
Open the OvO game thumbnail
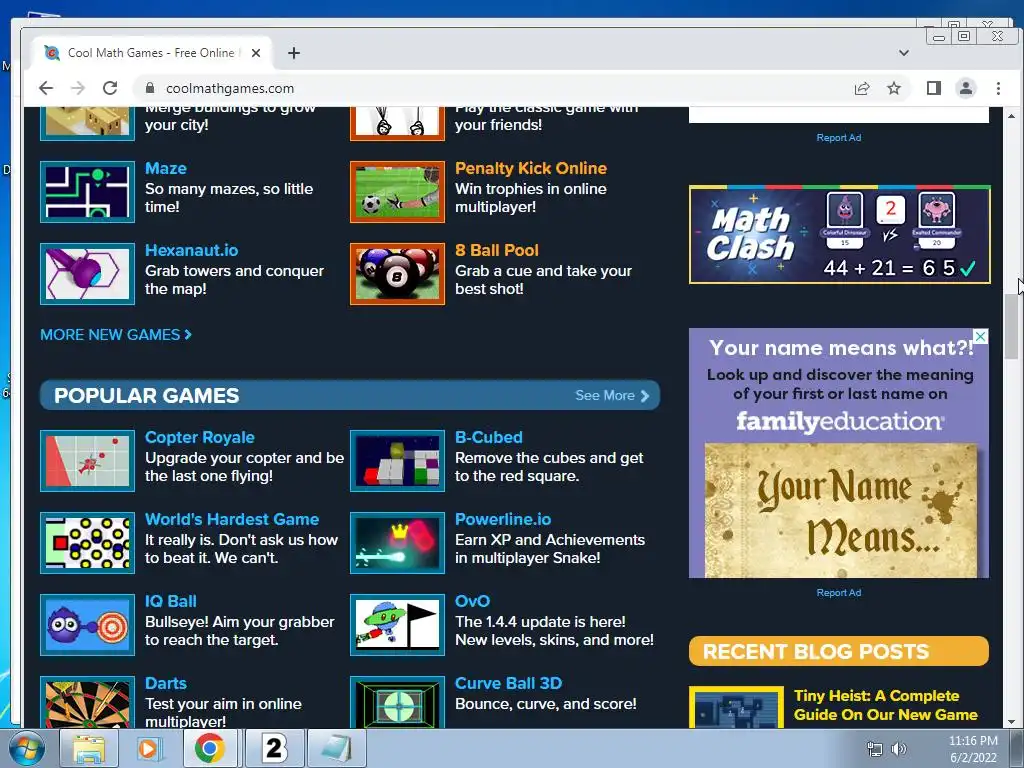397,625
